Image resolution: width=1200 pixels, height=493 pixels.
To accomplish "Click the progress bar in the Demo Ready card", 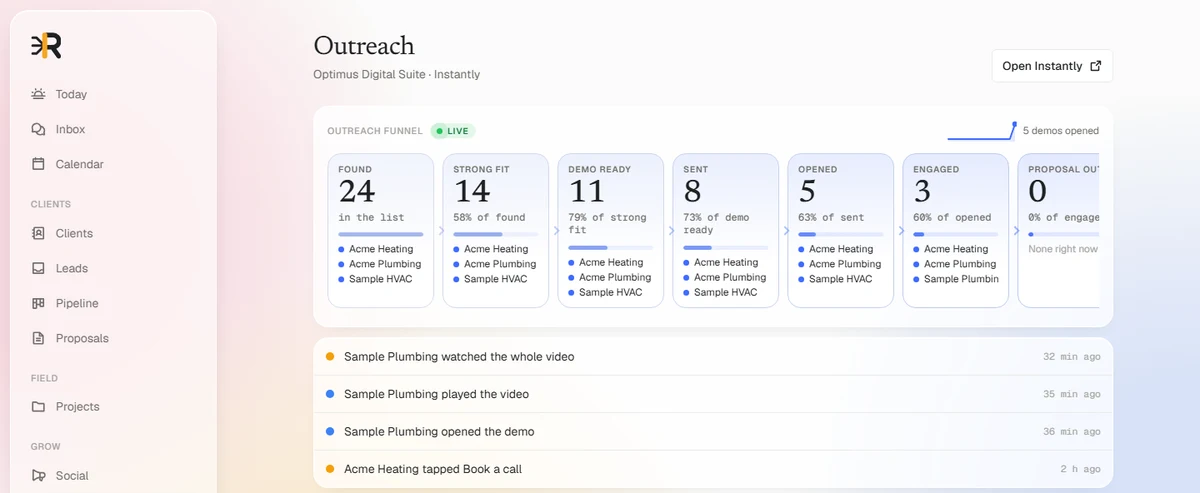I will [x=611, y=247].
